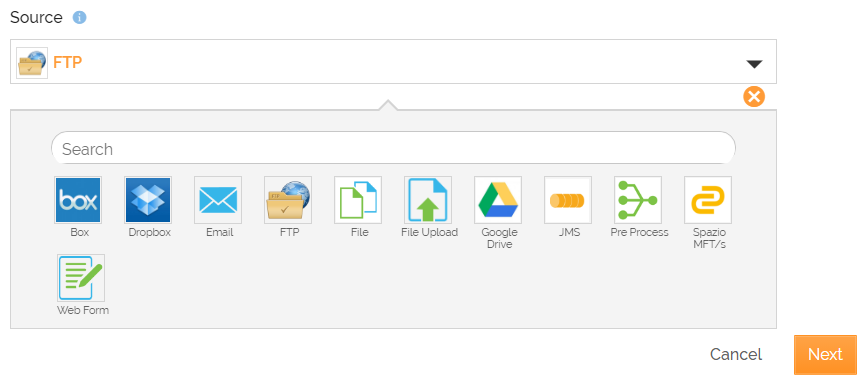860x384 pixels.
Task: Select the FTP folder icon in the grid
Action: pos(288,200)
